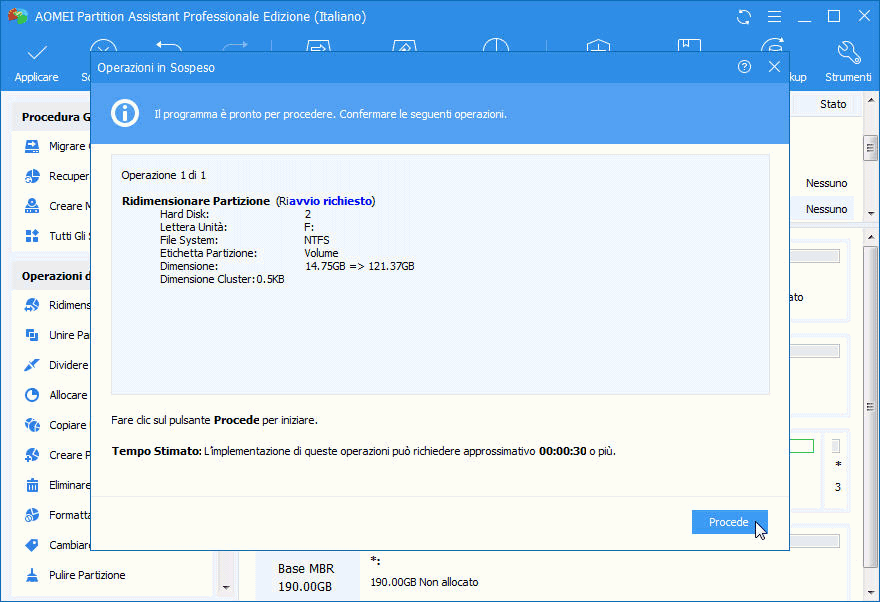This screenshot has height=602, width=880.
Task: Click the refresh icon in the title bar
Action: [744, 17]
